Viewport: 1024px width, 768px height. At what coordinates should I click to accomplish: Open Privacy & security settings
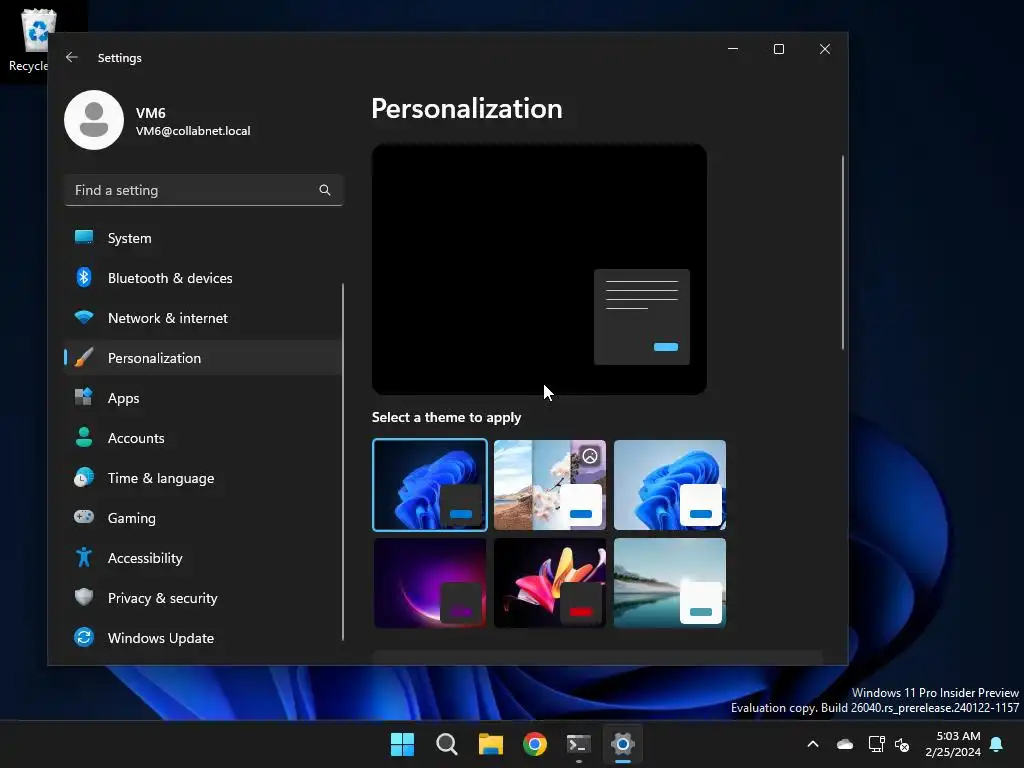click(x=204, y=597)
